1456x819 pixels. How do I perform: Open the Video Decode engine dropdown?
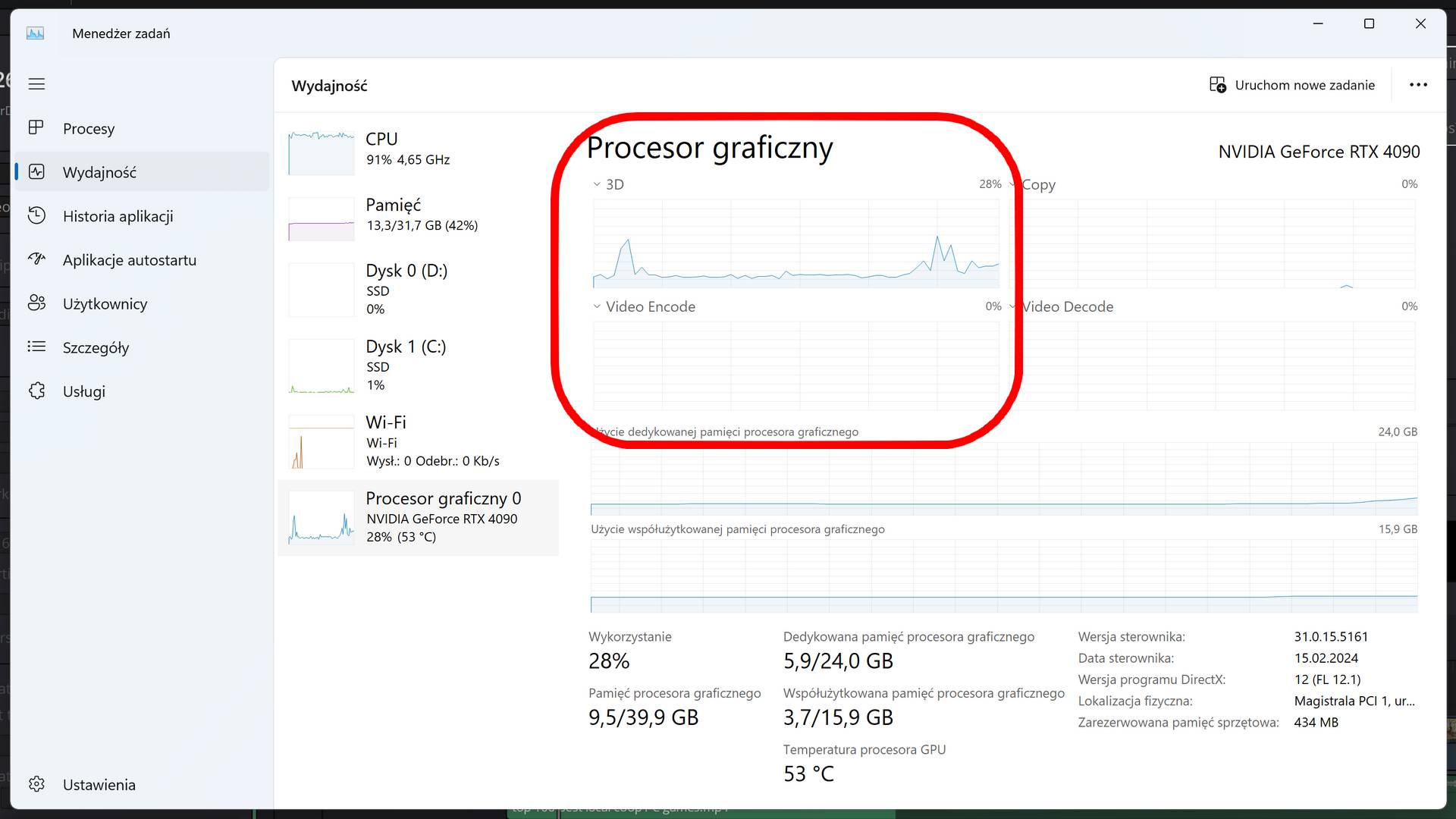[1013, 306]
